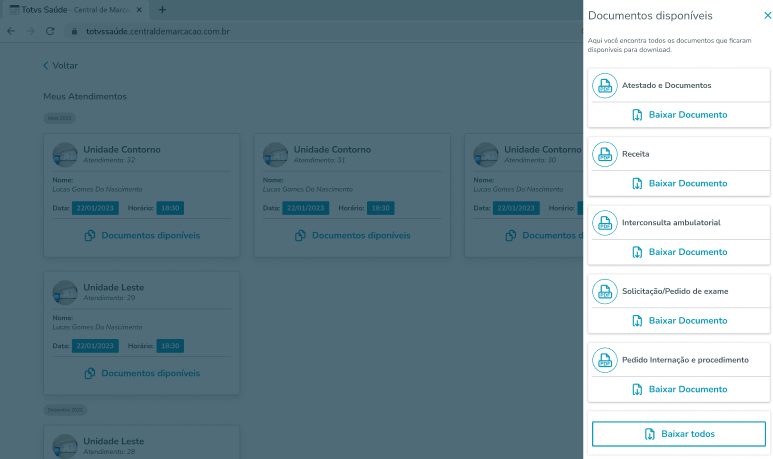
Task: Open Documentos diponíveis for Atendimento 29
Action: (x=142, y=373)
